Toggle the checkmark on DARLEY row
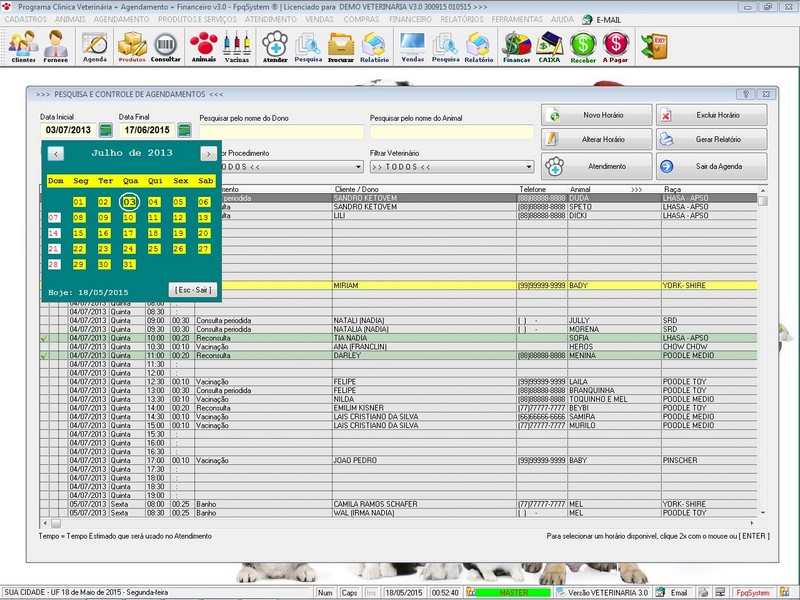 (44, 355)
